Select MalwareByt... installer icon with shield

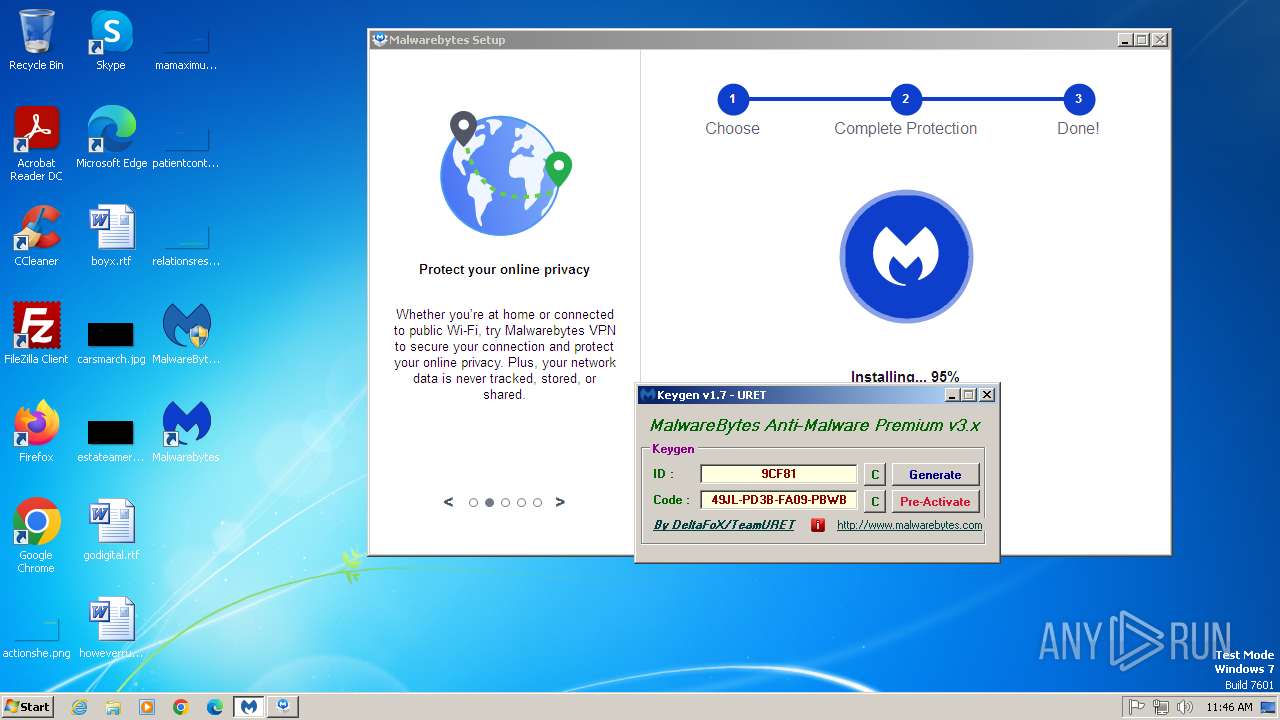click(186, 334)
